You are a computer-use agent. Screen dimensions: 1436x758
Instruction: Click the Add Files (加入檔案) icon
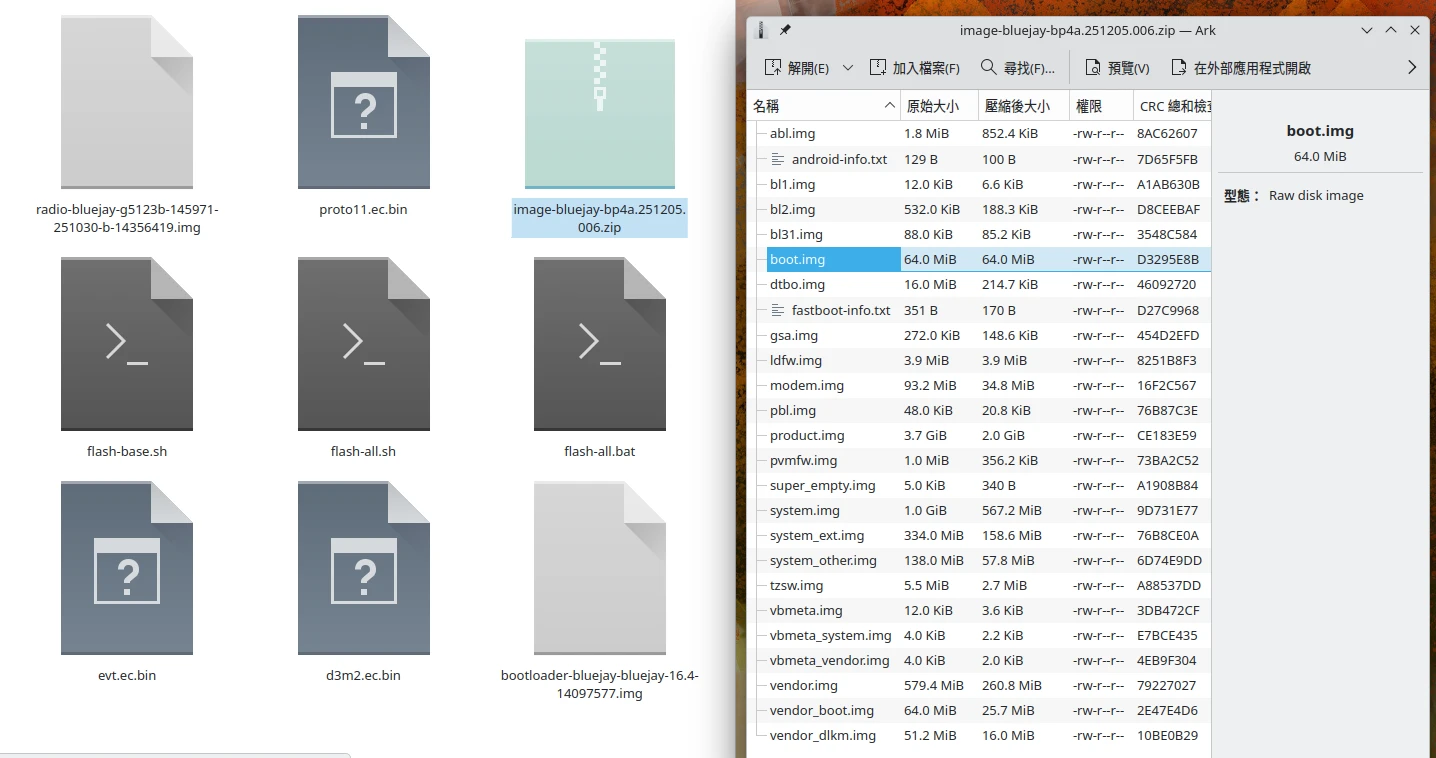click(x=878, y=68)
